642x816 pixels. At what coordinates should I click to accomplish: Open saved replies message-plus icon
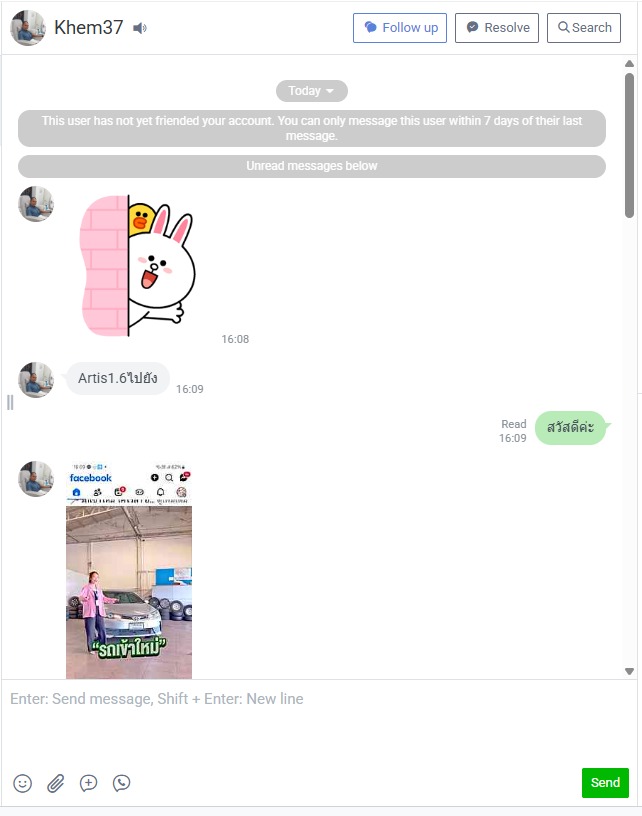pos(88,783)
